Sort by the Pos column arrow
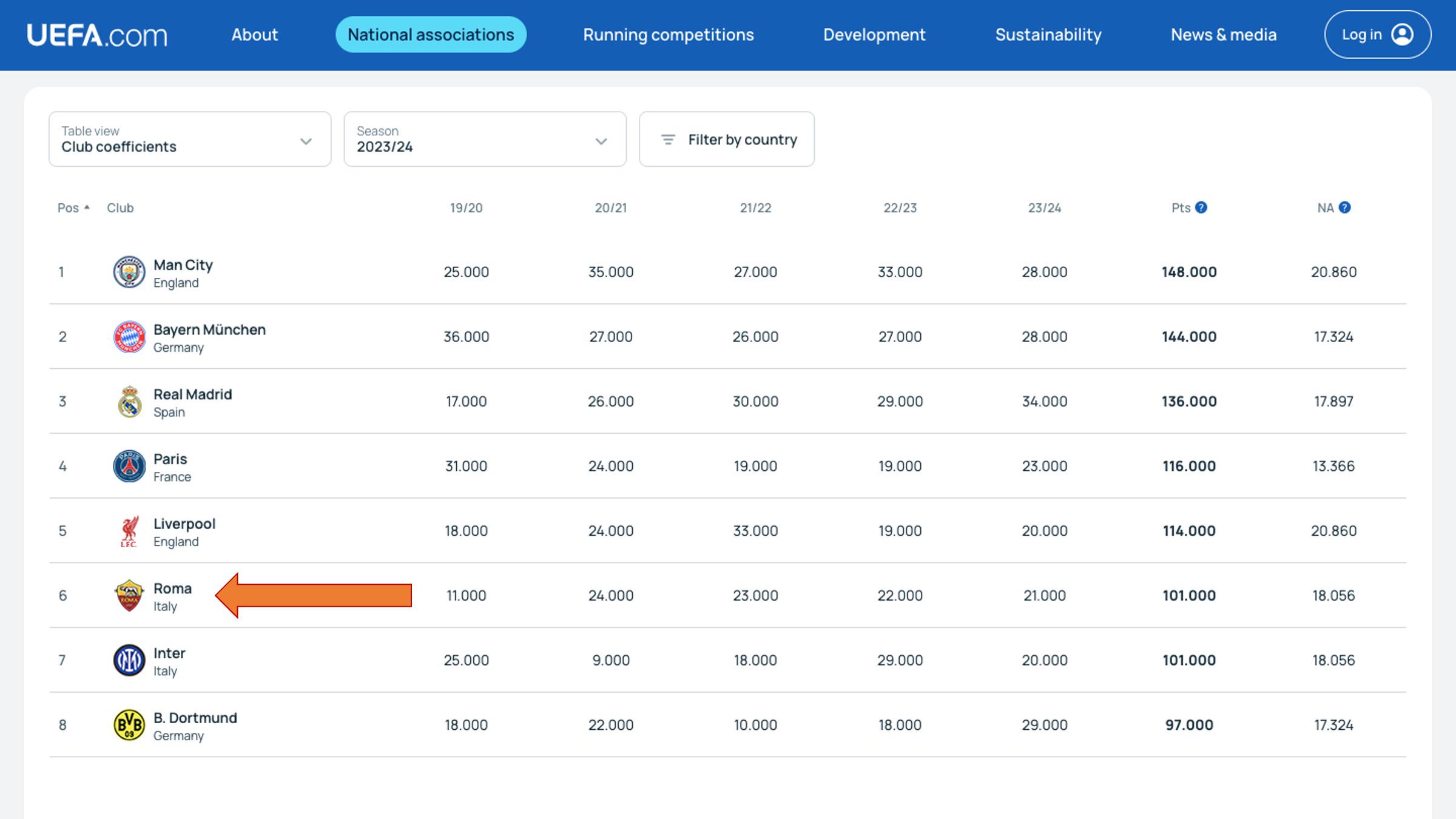This screenshot has width=1456, height=819. [x=87, y=207]
